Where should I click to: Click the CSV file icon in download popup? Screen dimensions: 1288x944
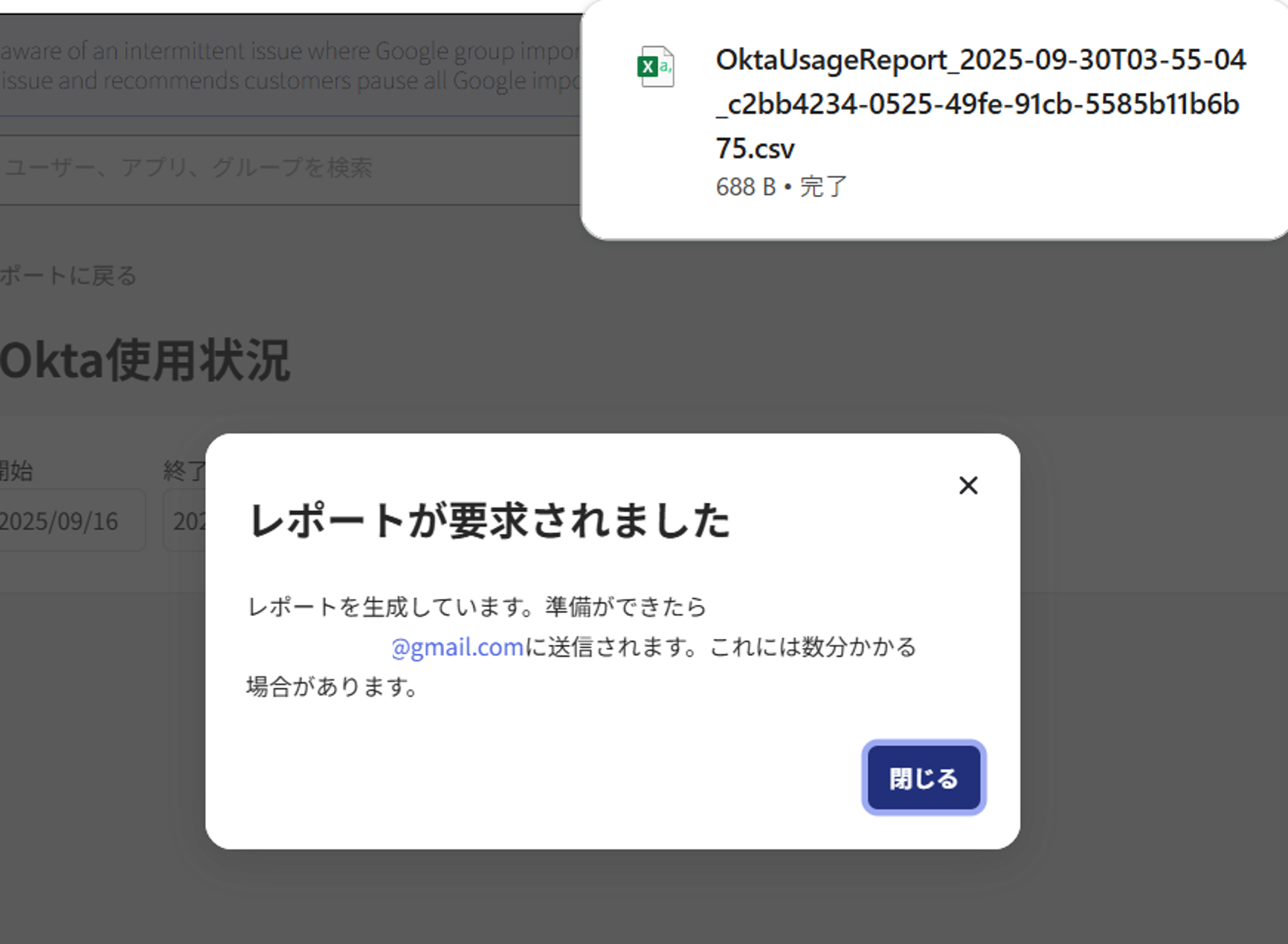click(x=655, y=67)
